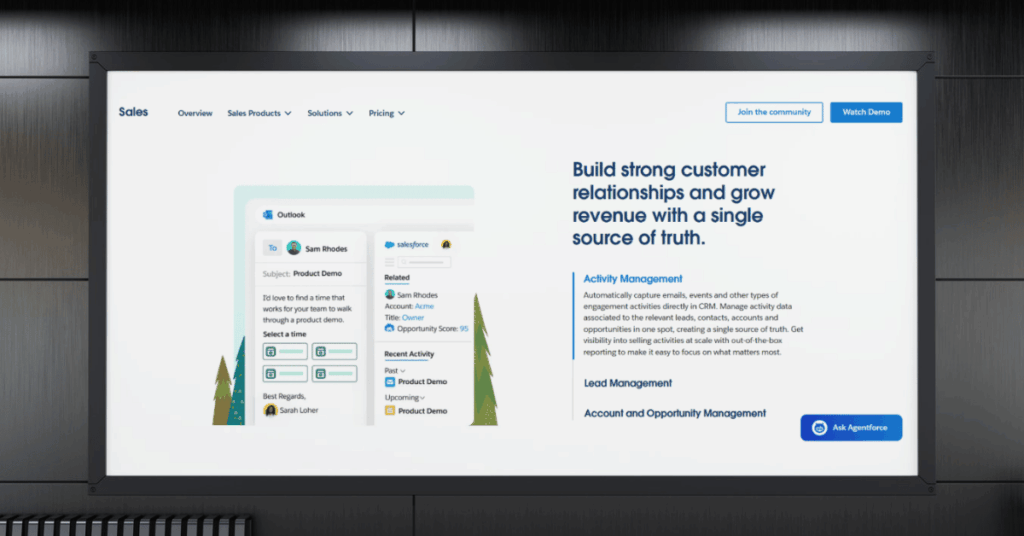The height and width of the screenshot is (536, 1024).
Task: Click the Opportunity Score icon
Action: 389,328
